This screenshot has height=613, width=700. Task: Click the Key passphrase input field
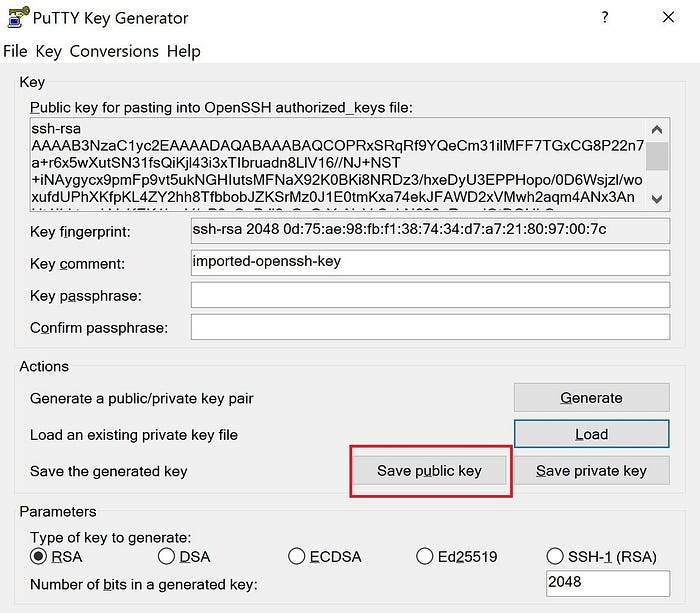(430, 295)
